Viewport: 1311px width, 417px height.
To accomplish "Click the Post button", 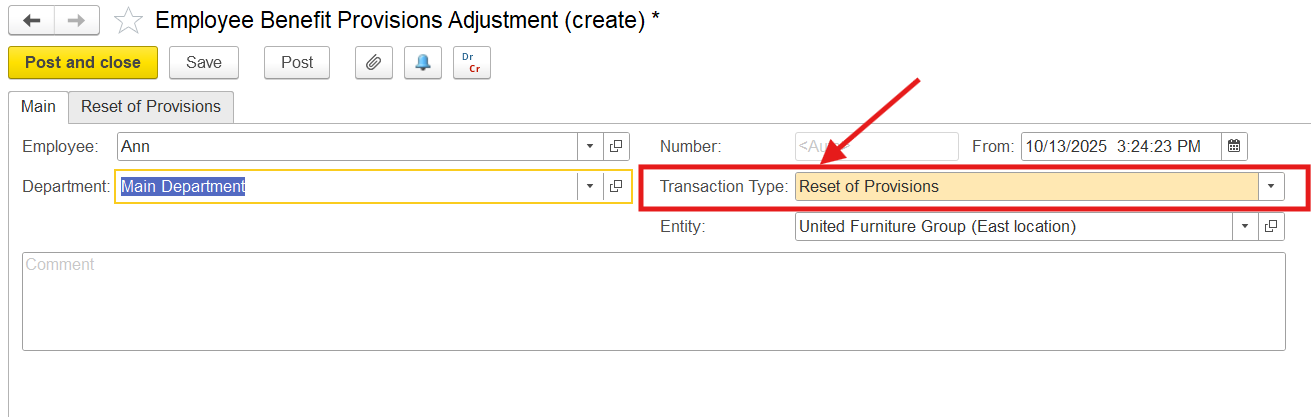I will tap(297, 62).
